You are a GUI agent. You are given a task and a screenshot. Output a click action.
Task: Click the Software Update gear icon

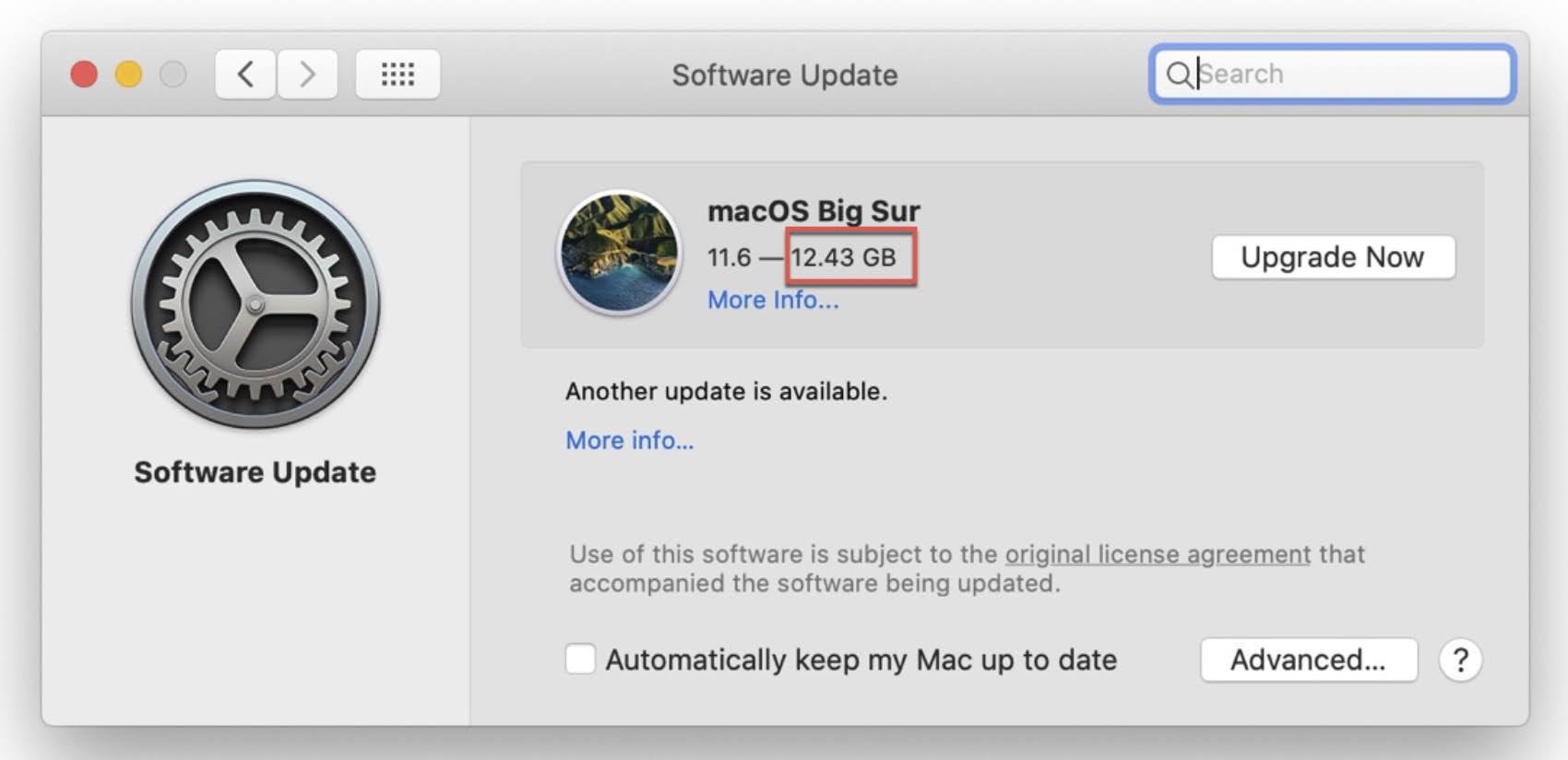tap(255, 304)
